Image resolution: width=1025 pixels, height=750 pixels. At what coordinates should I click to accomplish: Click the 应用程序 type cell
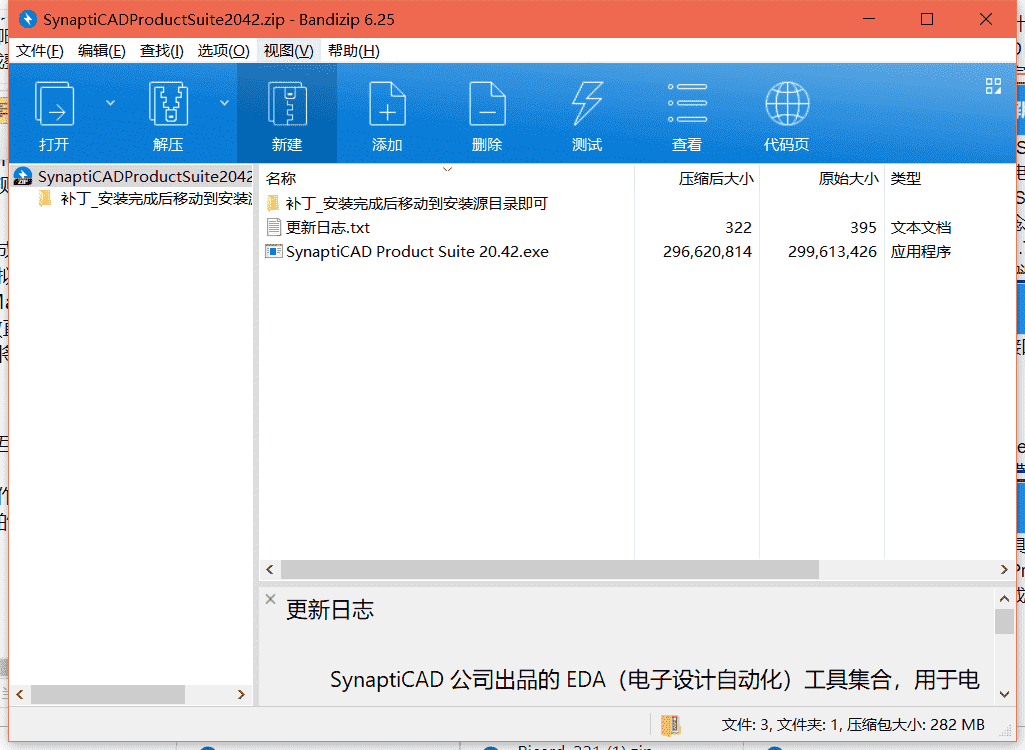click(x=920, y=252)
